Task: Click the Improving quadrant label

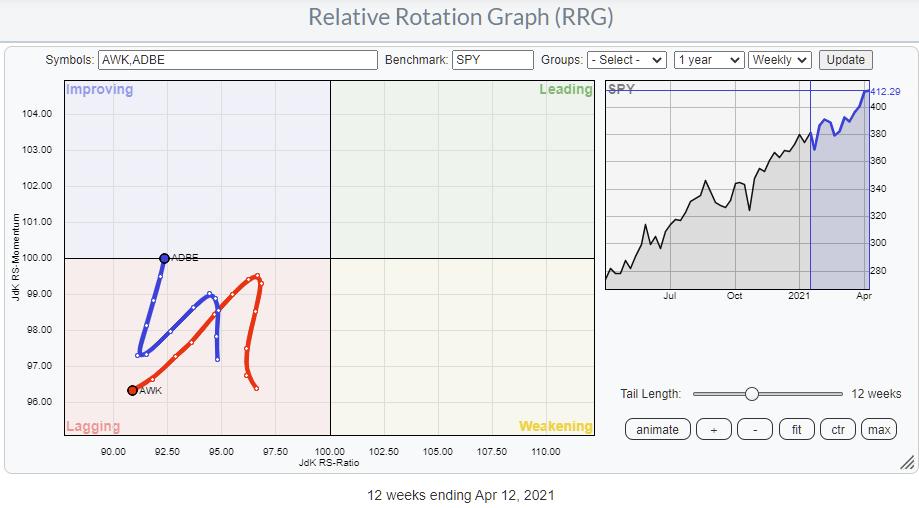Action: (100, 90)
